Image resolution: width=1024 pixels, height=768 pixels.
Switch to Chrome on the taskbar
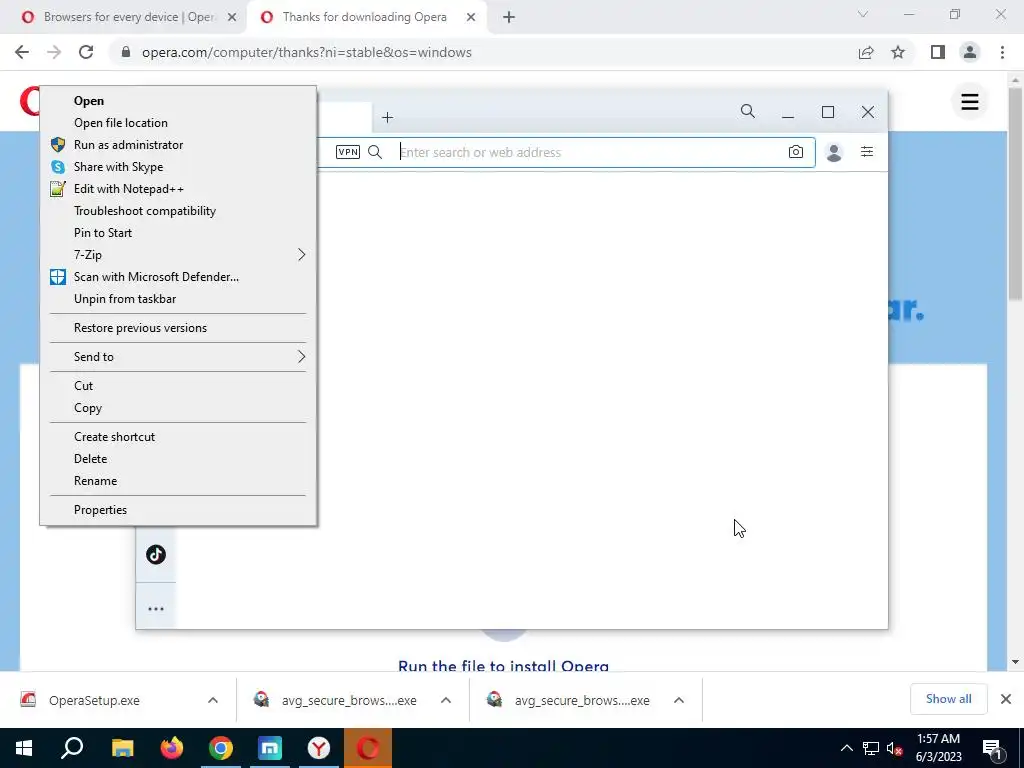tap(221, 748)
